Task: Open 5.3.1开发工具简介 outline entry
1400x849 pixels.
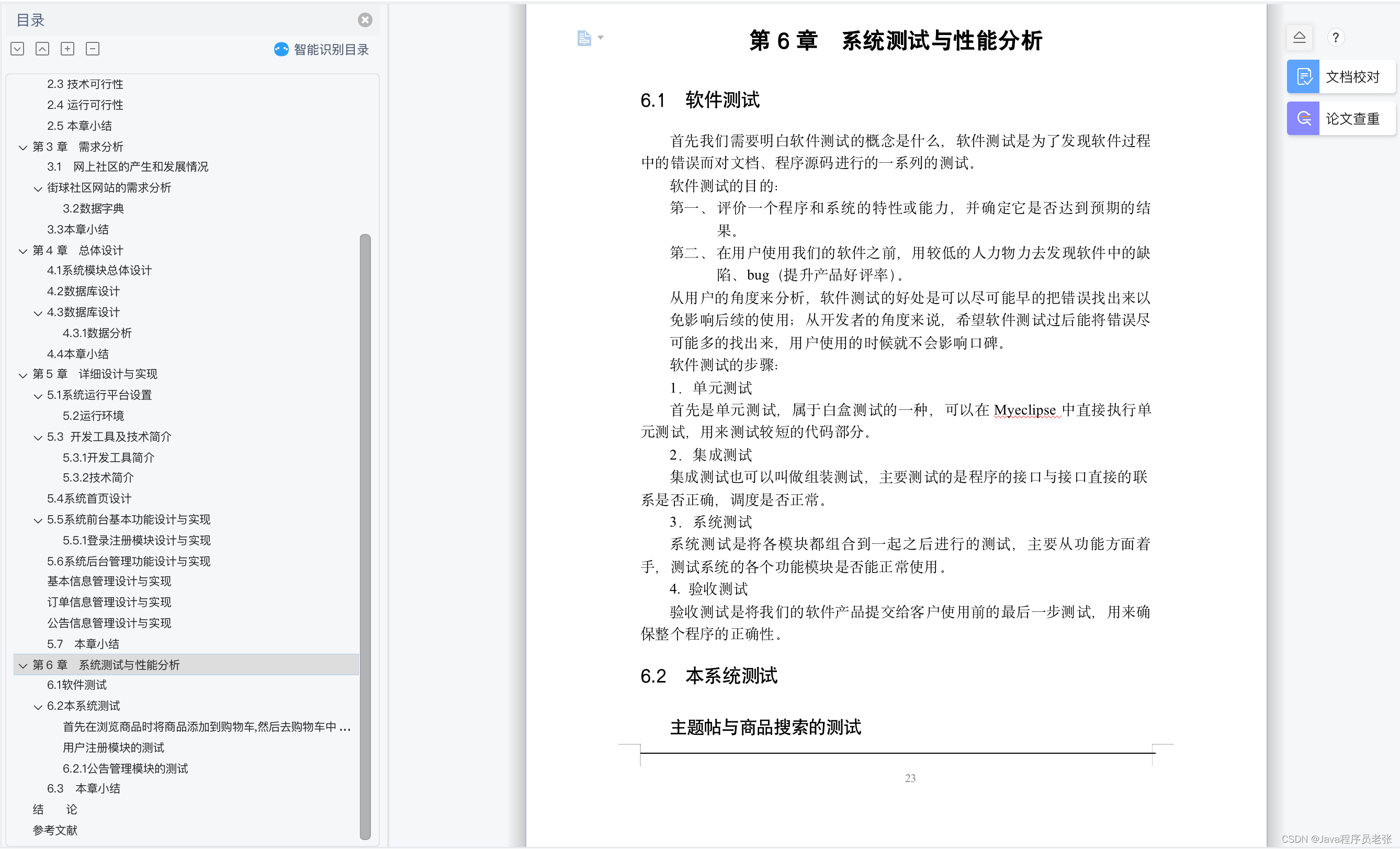Action: pyautogui.click(x=108, y=457)
